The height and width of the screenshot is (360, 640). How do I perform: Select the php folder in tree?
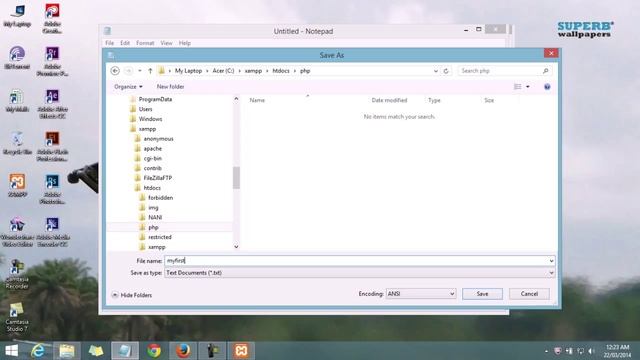pos(153,227)
